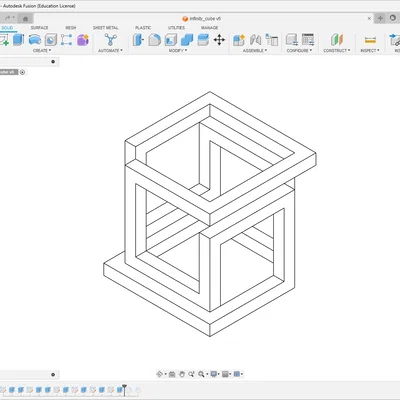Select the Orbit navigation tool
The width and height of the screenshot is (400, 400).
point(159,374)
